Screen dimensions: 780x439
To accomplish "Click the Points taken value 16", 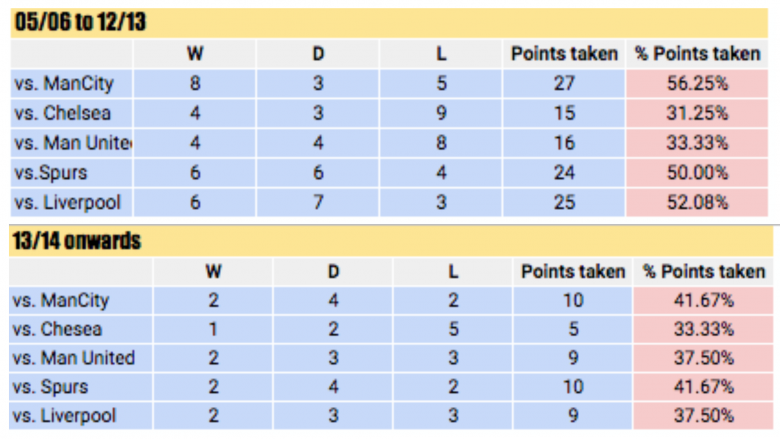I will [564, 143].
